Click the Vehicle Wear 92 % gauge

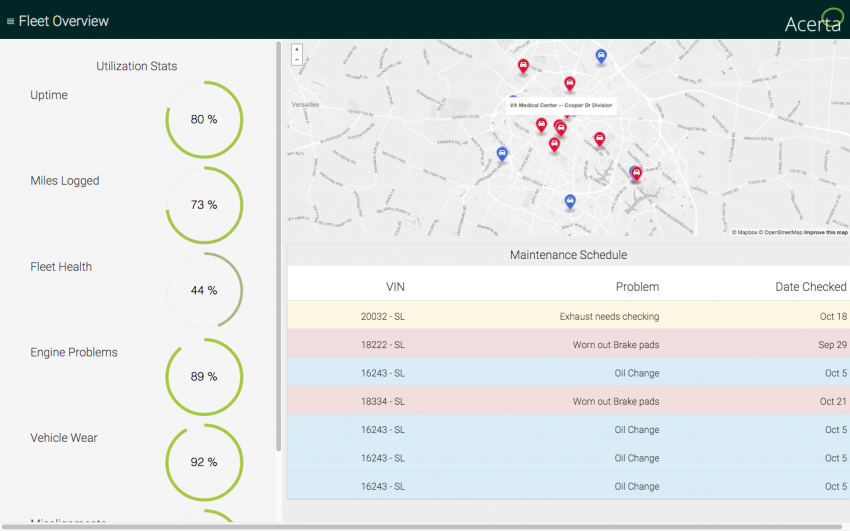(204, 462)
